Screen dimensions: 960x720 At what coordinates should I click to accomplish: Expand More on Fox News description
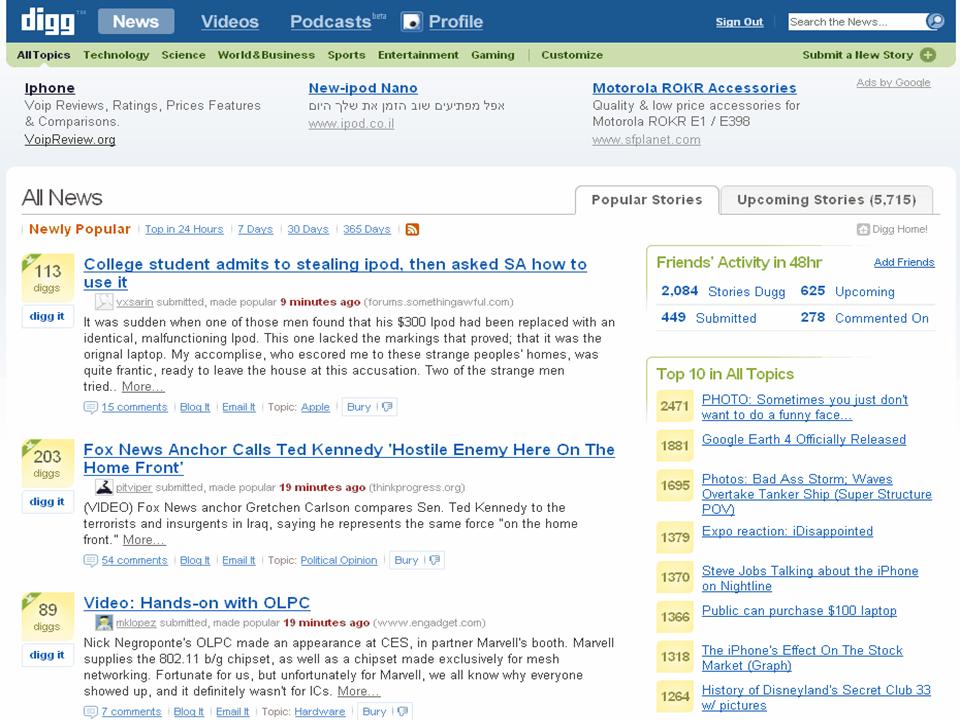(x=144, y=540)
